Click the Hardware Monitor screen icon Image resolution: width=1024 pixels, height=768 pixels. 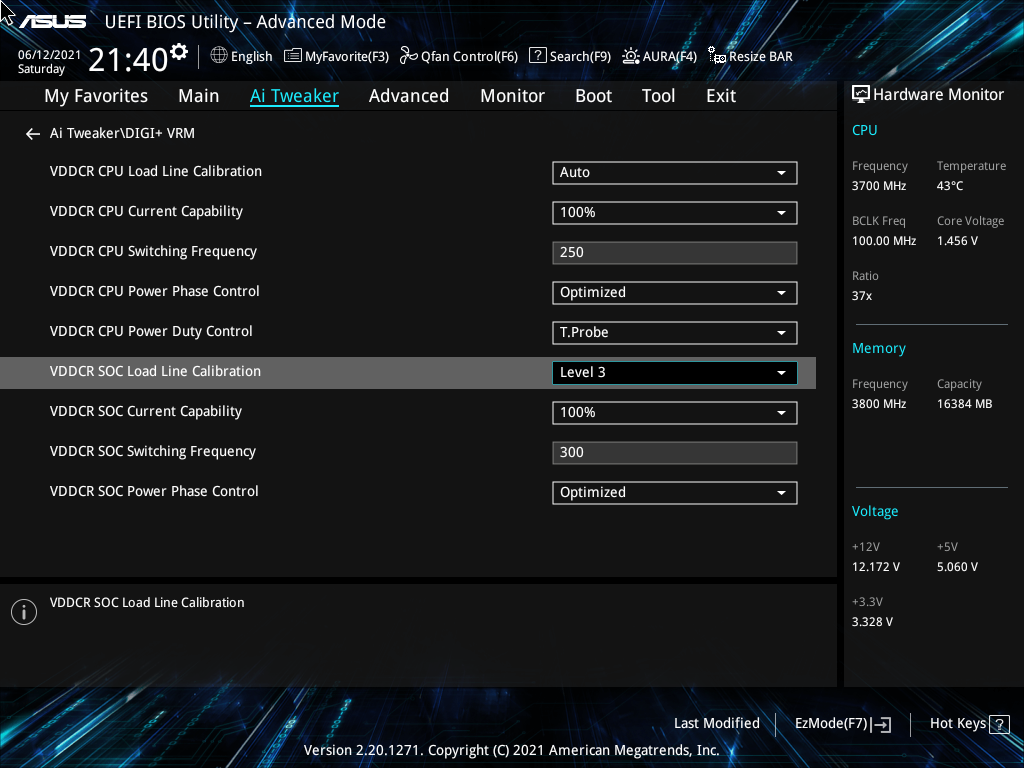(861, 95)
